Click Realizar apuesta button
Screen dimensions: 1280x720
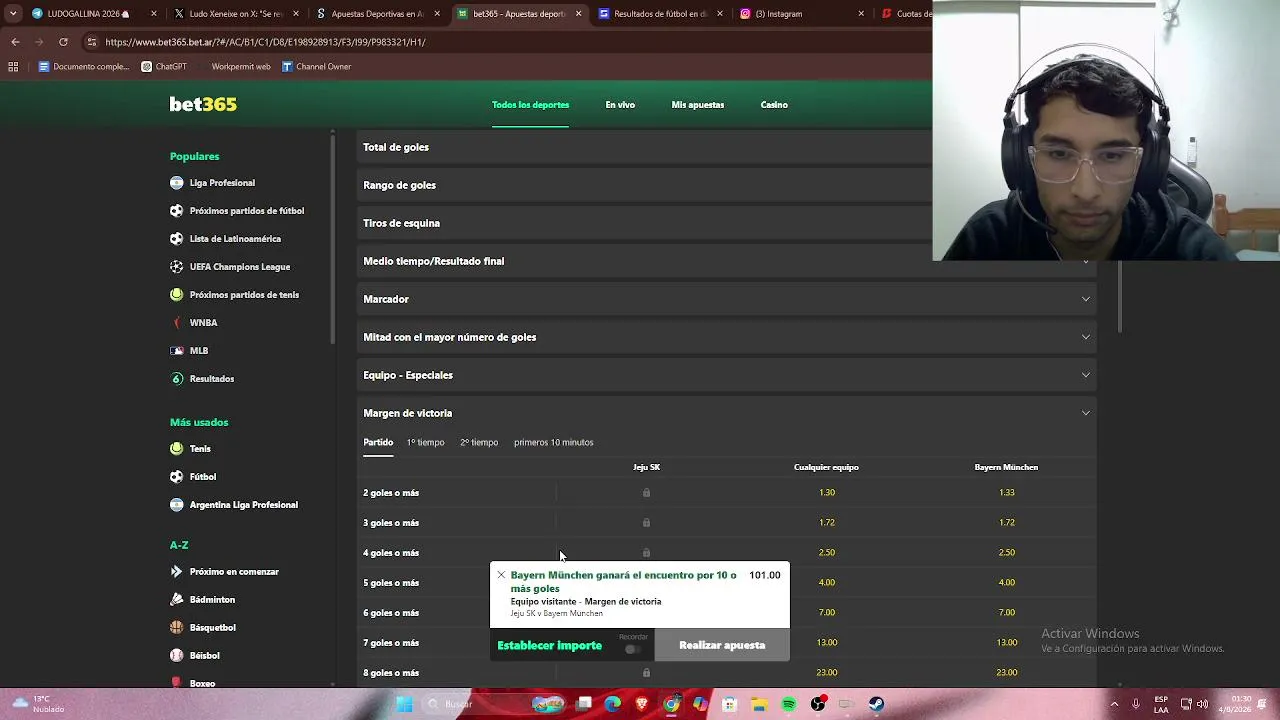point(722,645)
